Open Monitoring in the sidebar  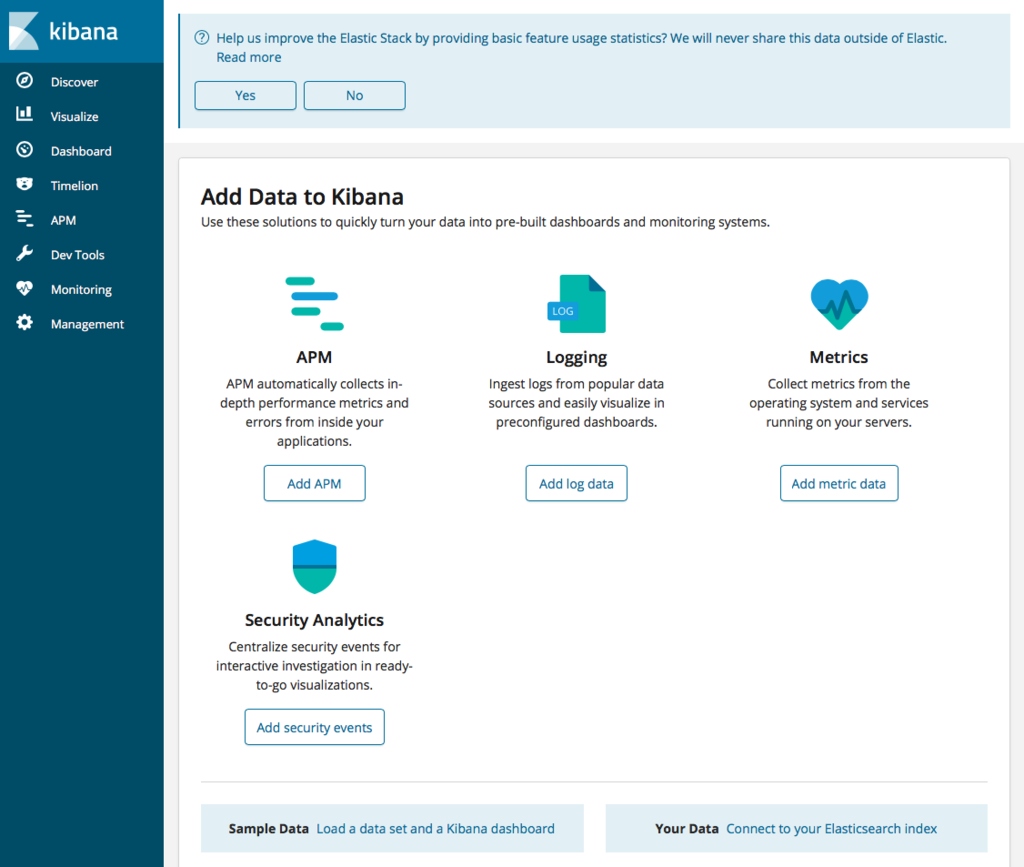pyautogui.click(x=81, y=290)
